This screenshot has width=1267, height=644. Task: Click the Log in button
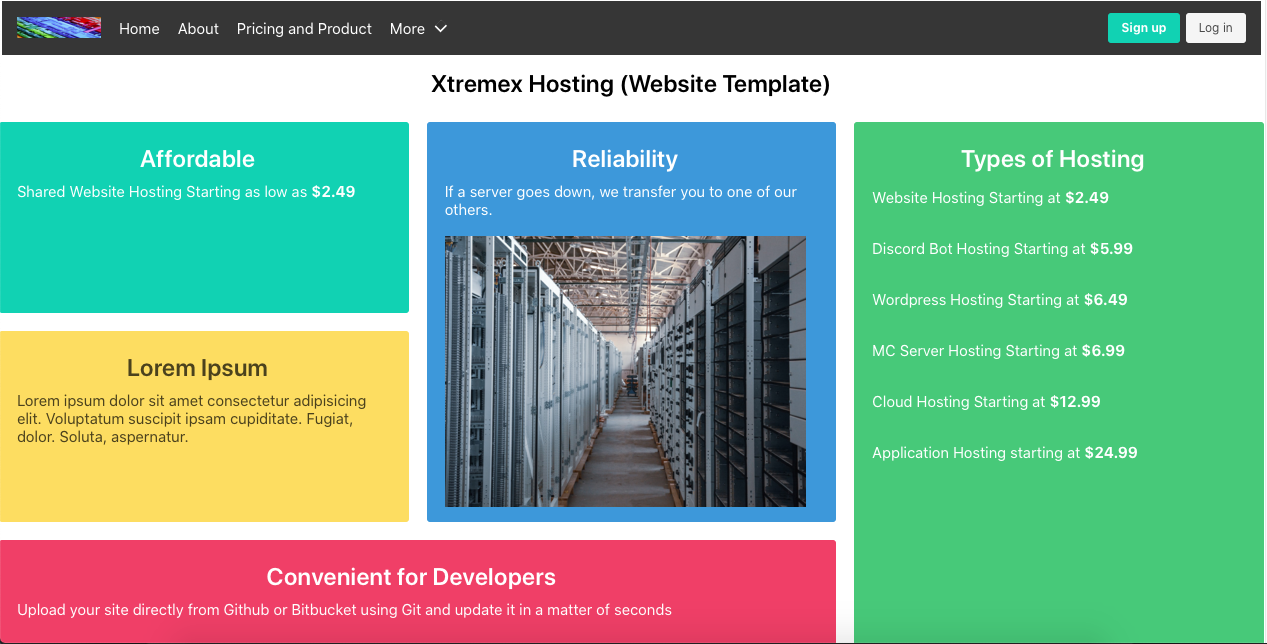(1215, 28)
